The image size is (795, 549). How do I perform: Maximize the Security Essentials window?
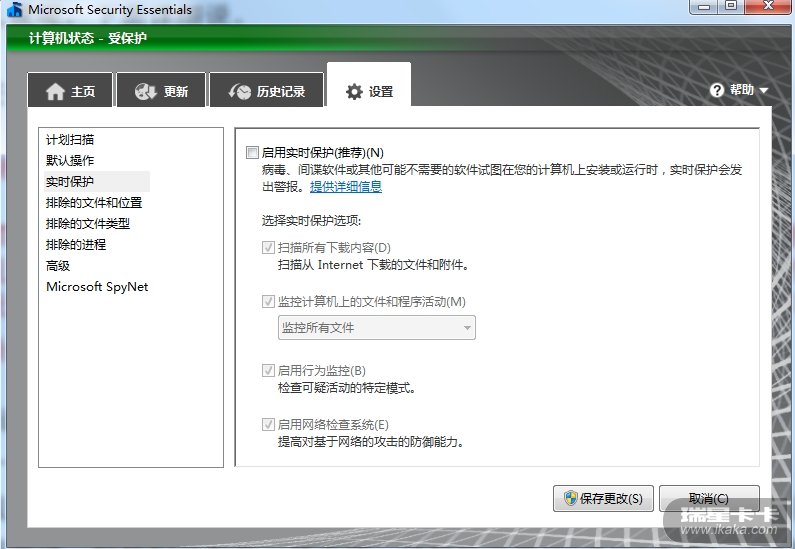coord(731,7)
